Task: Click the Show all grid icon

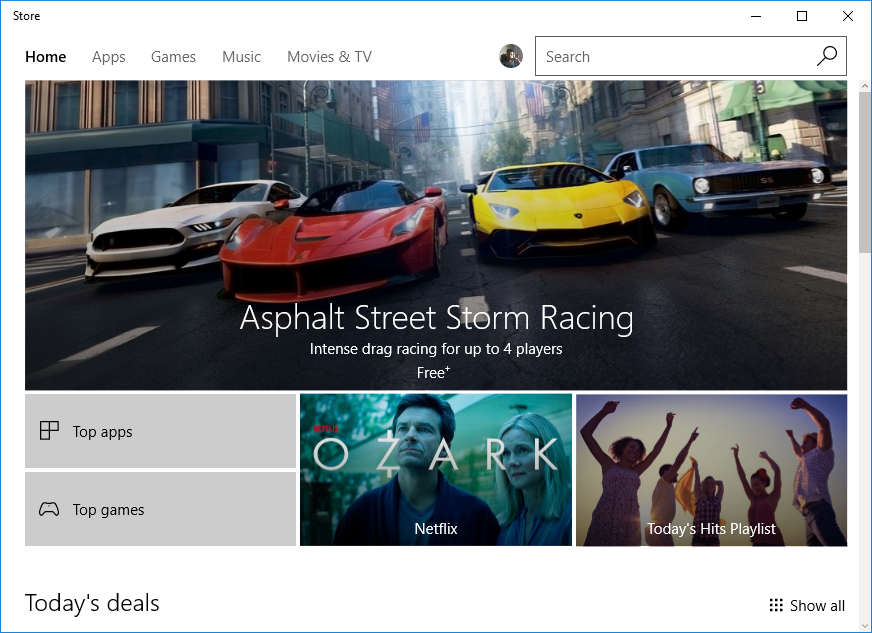Action: (x=776, y=605)
